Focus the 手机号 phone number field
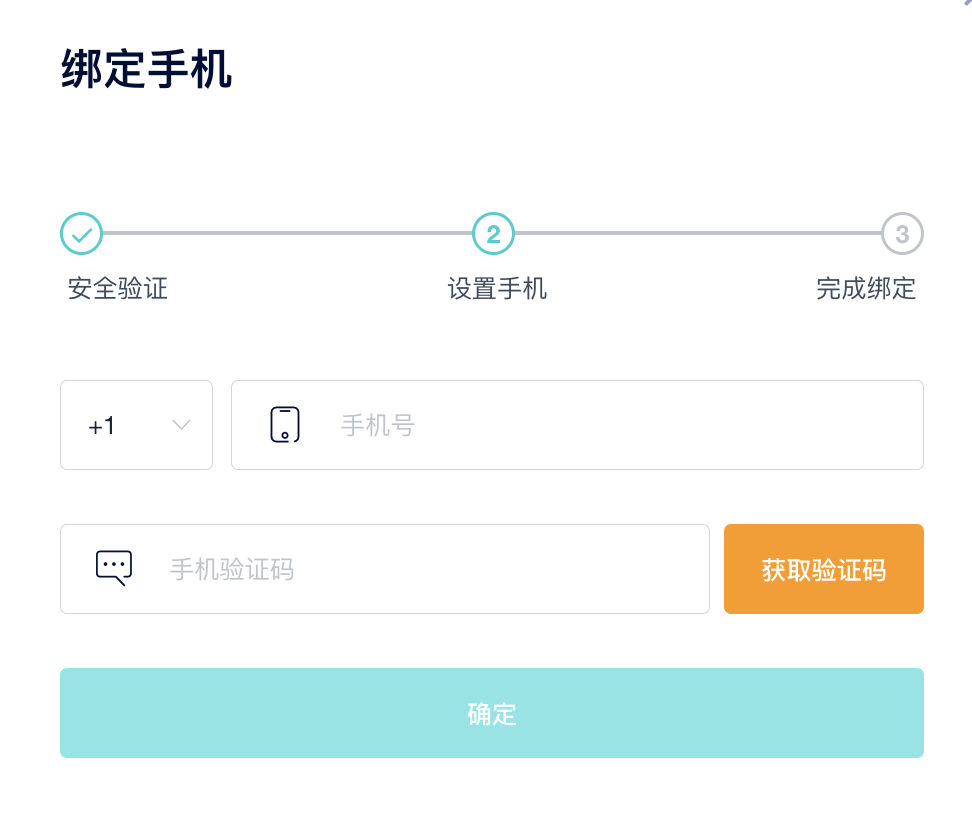The height and width of the screenshot is (836, 972). point(577,425)
